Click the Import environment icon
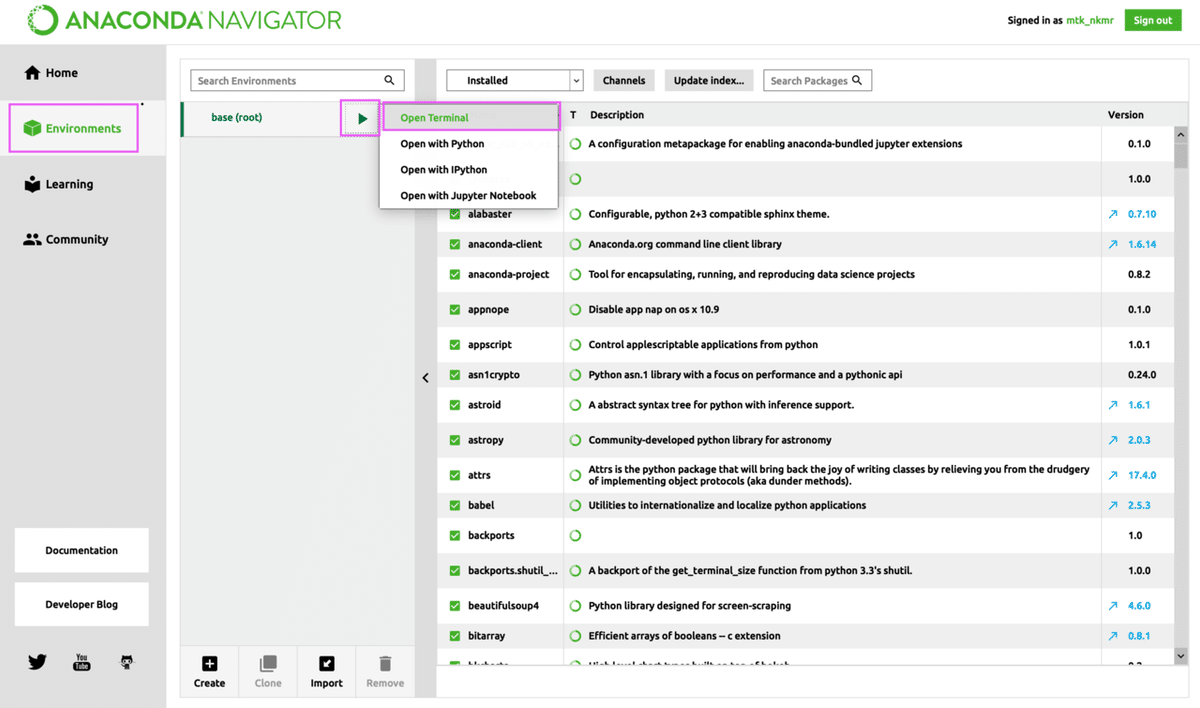 click(326, 664)
